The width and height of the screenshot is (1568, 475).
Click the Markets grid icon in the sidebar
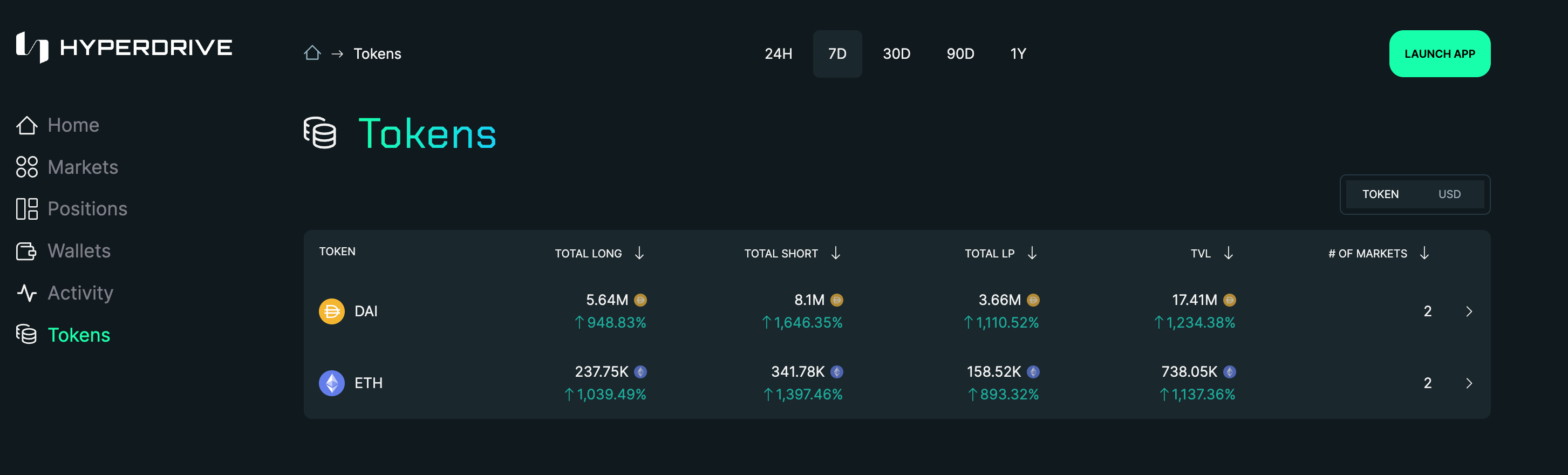click(x=27, y=167)
